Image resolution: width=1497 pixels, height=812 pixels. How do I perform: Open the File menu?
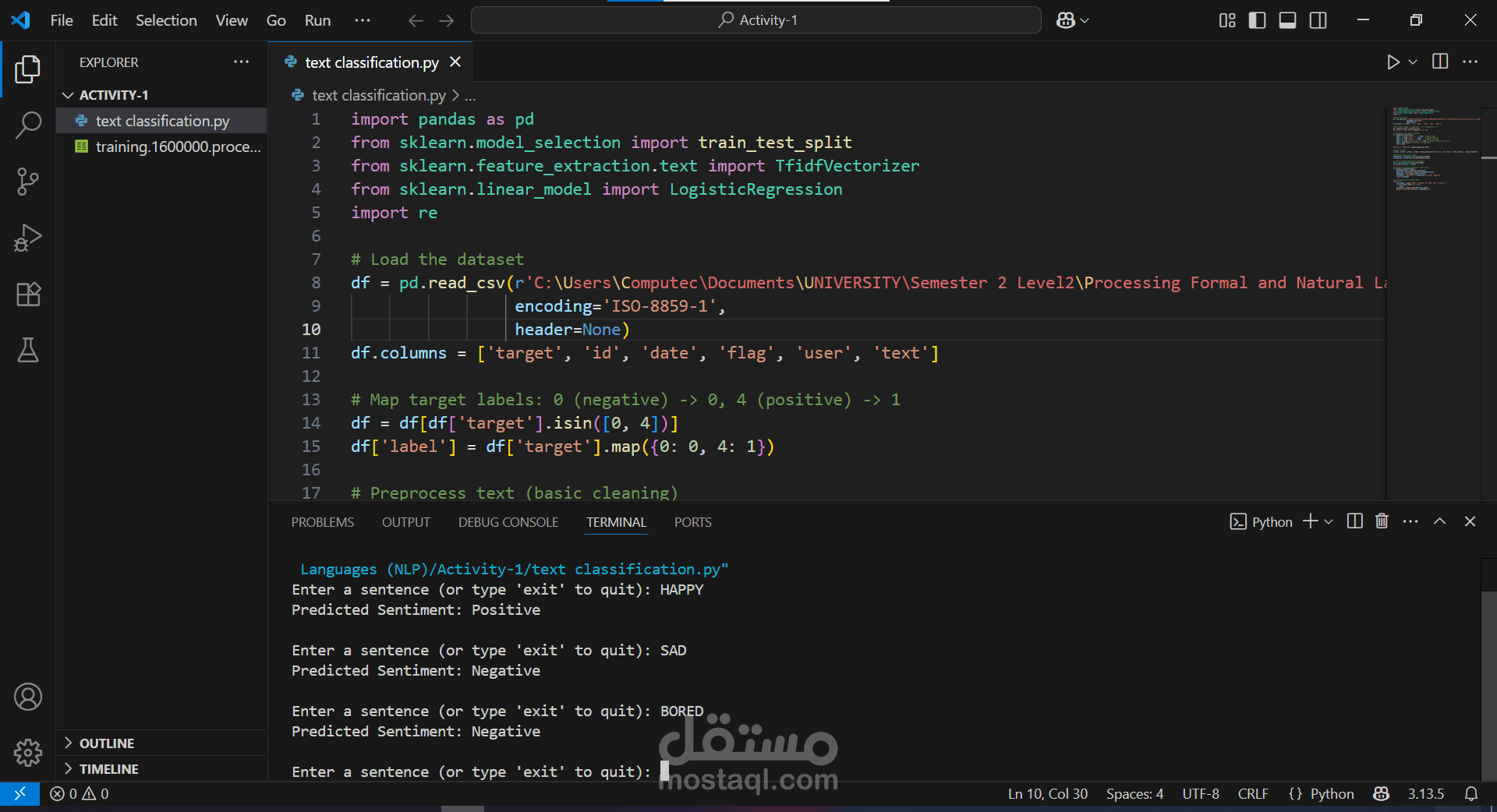click(x=62, y=20)
